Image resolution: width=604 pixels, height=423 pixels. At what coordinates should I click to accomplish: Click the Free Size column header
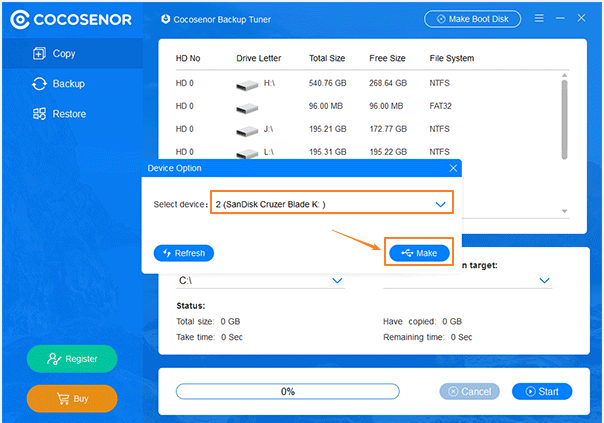388,58
